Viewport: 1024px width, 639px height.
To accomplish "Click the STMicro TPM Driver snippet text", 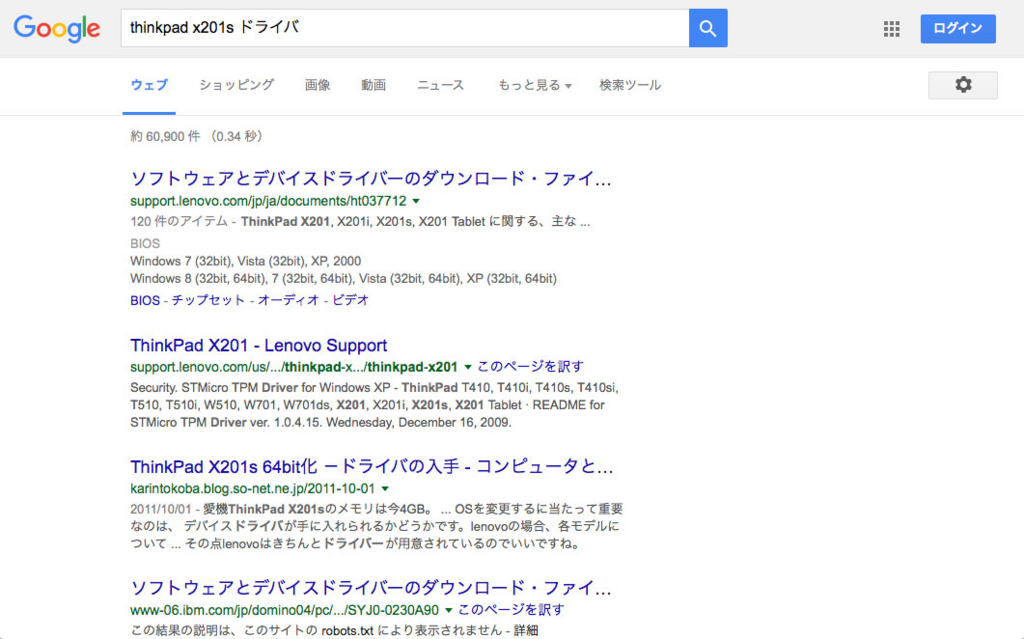I will [x=374, y=404].
